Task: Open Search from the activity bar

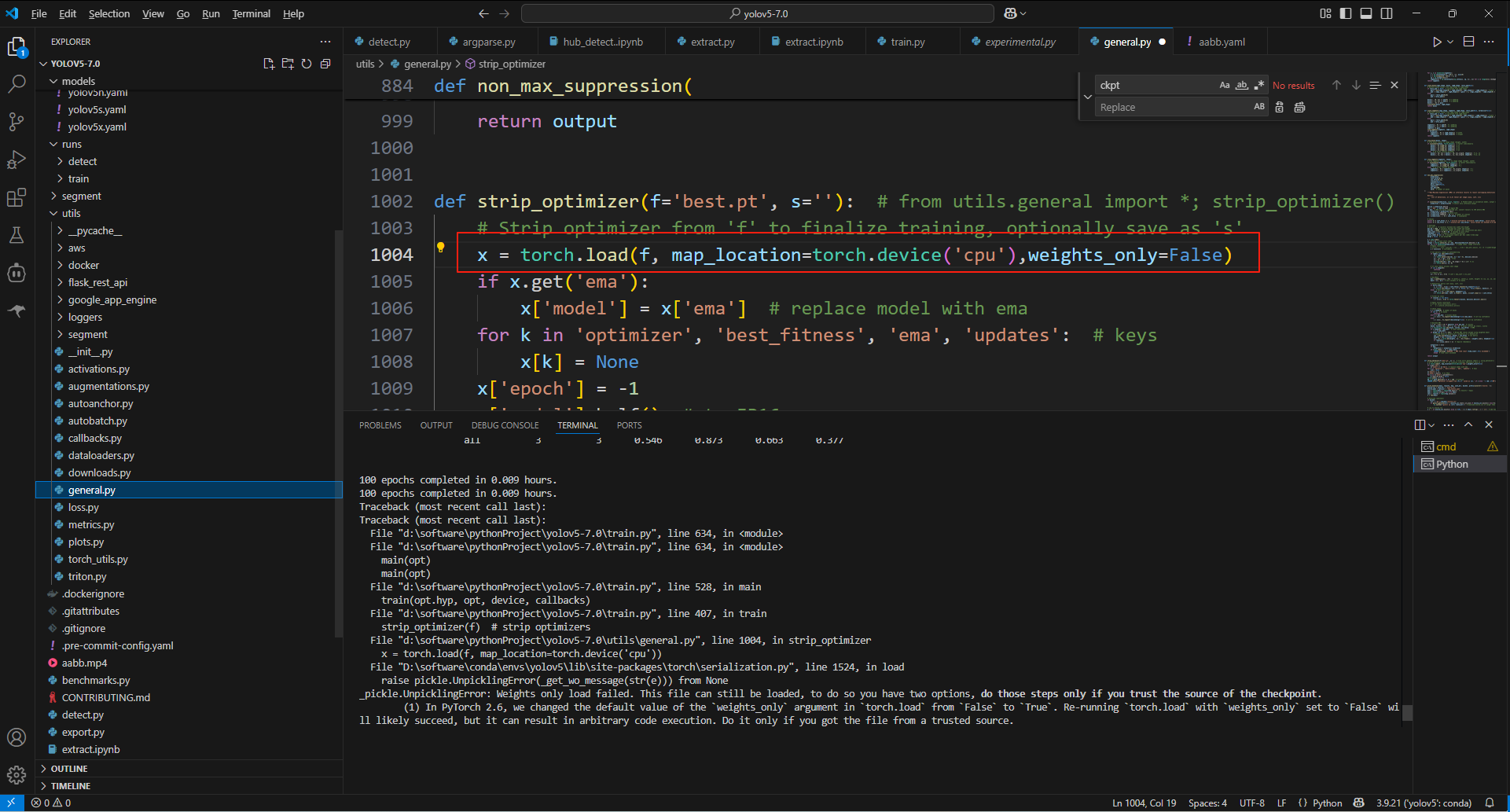Action: [x=17, y=84]
